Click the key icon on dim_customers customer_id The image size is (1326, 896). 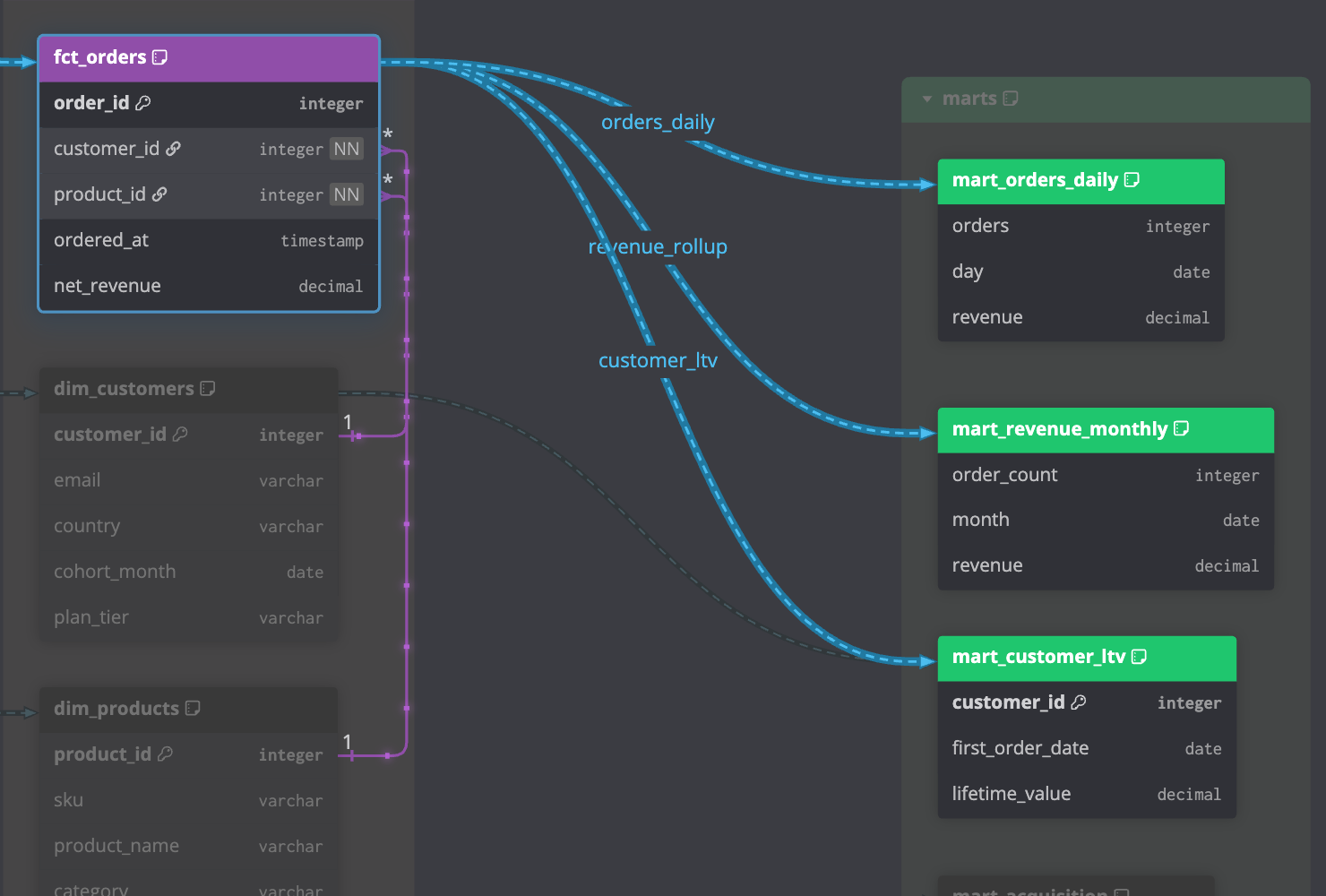click(180, 435)
